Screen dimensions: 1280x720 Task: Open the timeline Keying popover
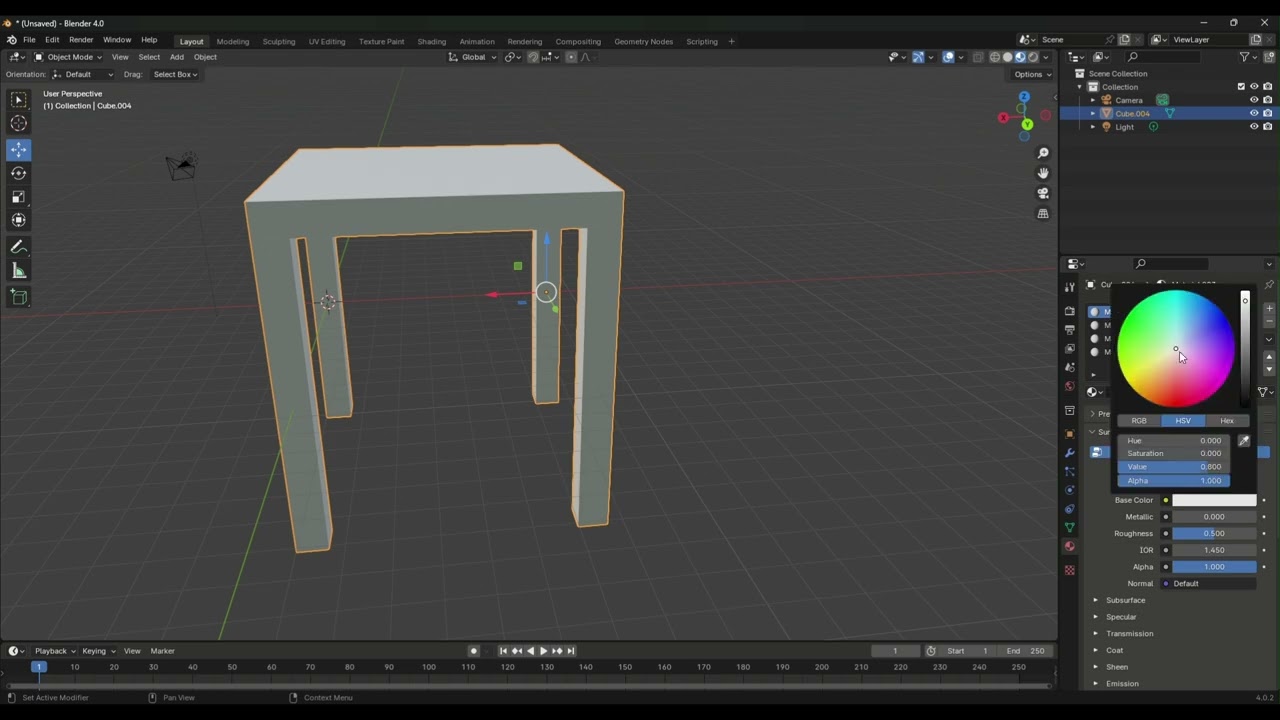click(98, 651)
